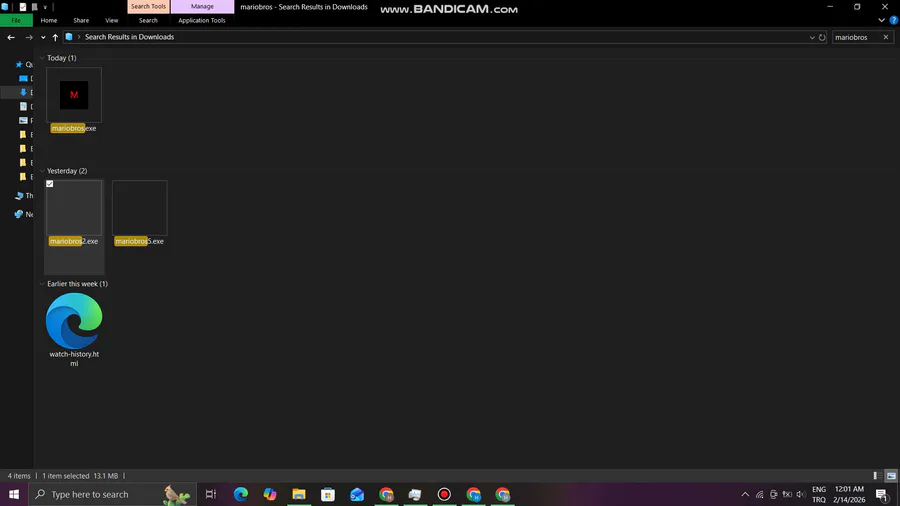Open Bandicam recorder from the taskbar

pyautogui.click(x=444, y=494)
